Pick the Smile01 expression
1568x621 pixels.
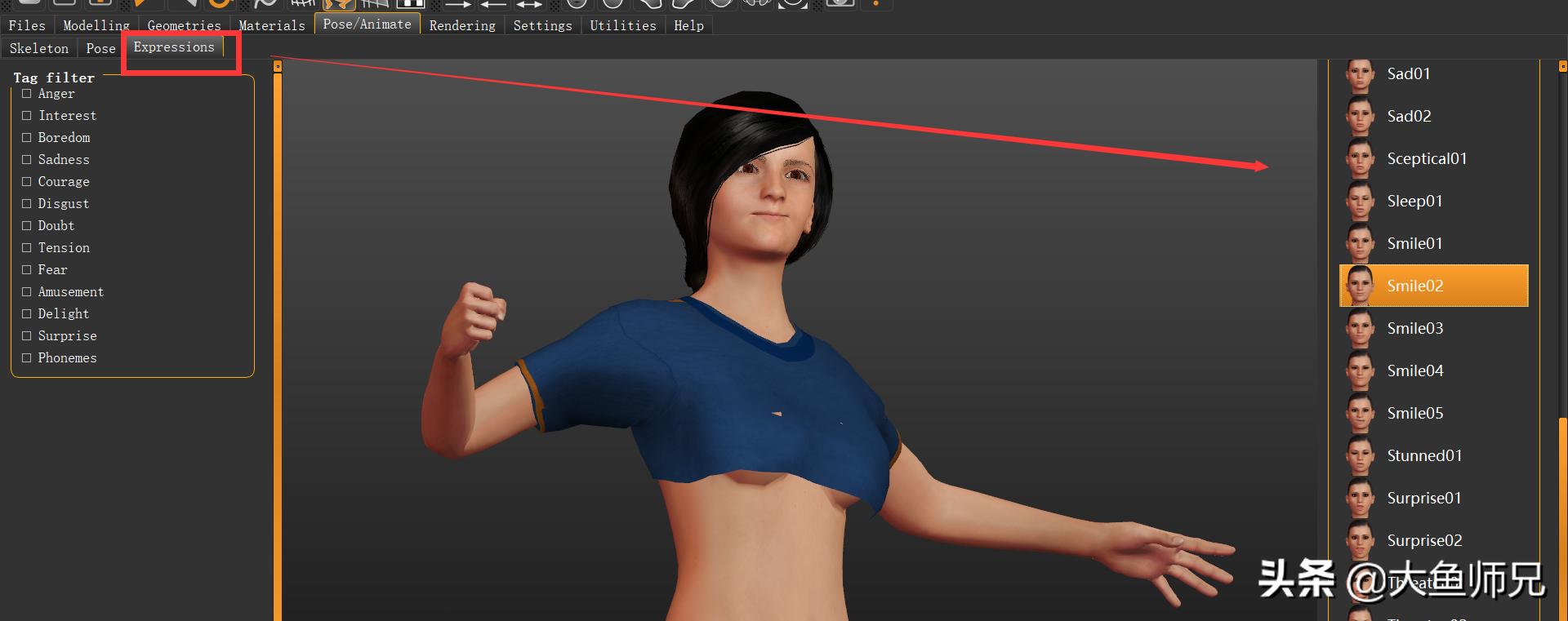point(1434,244)
